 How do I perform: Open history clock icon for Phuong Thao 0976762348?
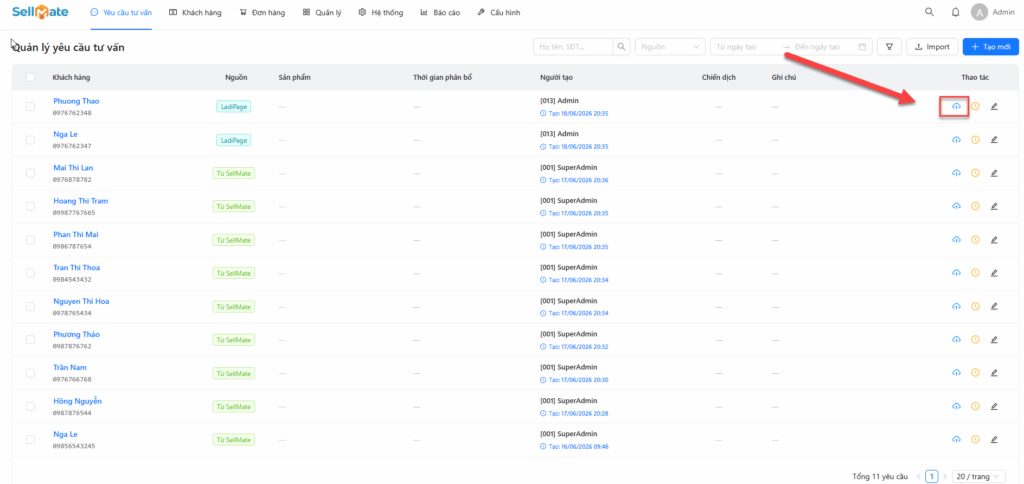(x=975, y=106)
